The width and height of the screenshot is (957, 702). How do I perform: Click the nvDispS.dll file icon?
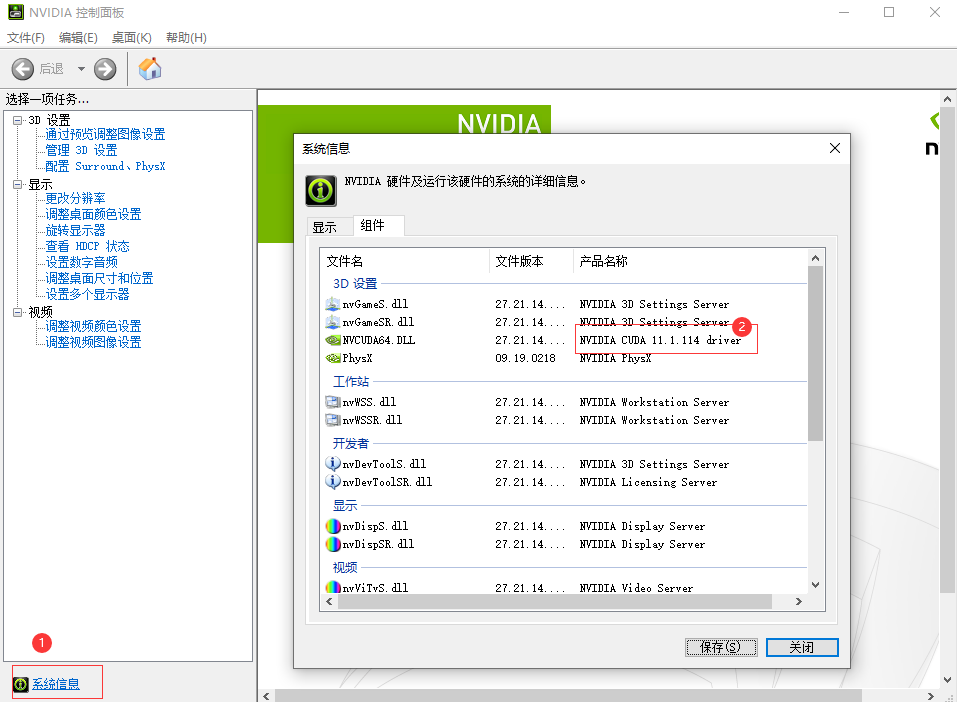(333, 526)
